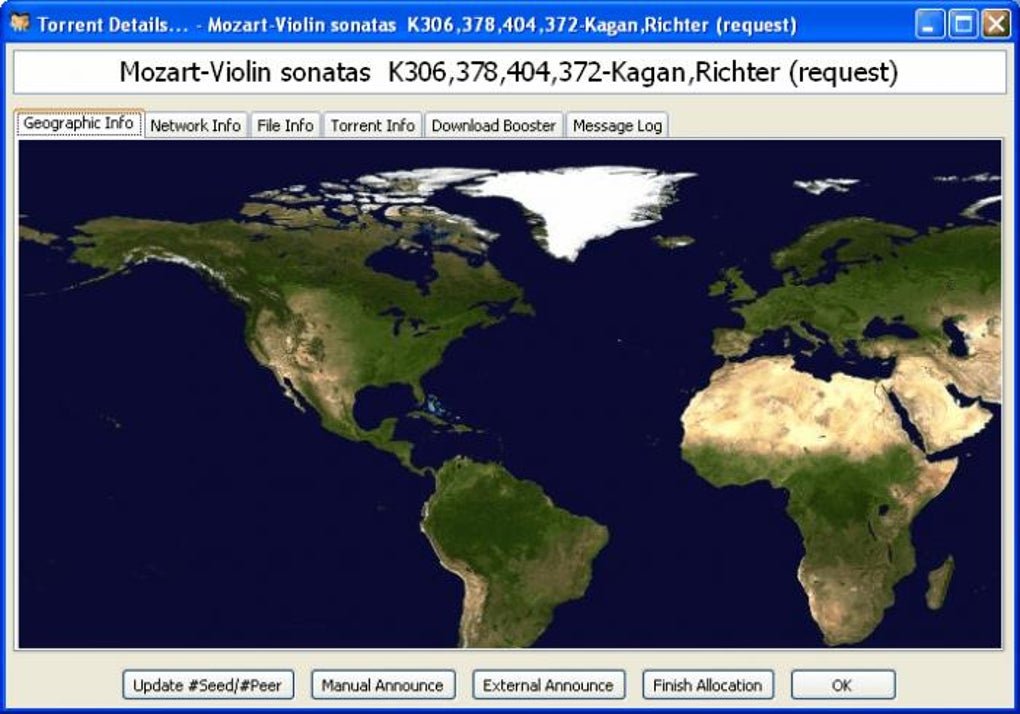
Task: Go to the Torrent Info tab
Action: [x=373, y=126]
